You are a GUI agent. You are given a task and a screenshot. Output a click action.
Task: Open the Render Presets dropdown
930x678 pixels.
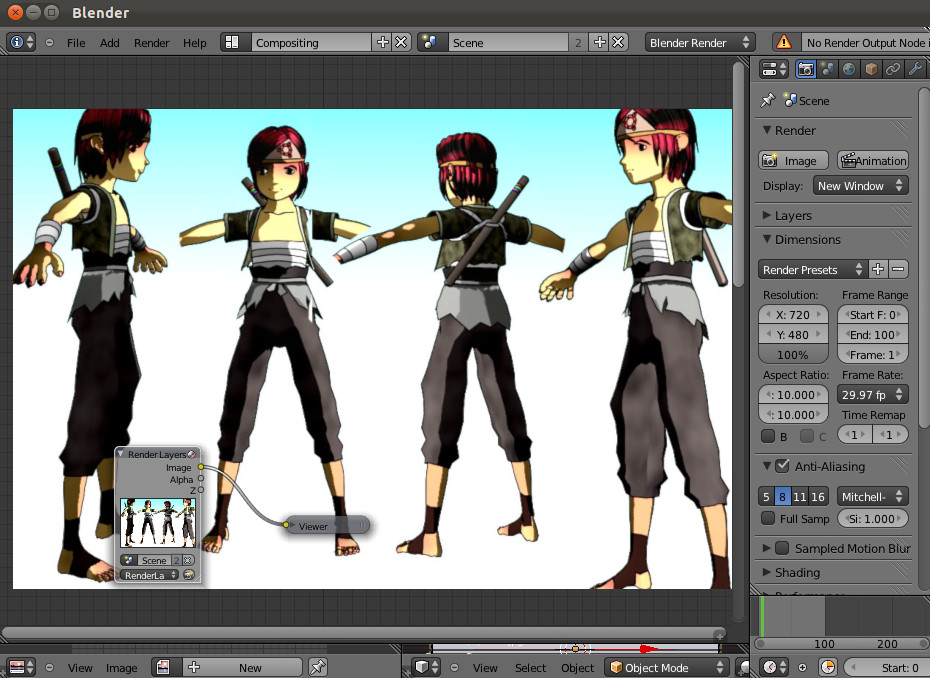pyautogui.click(x=813, y=269)
